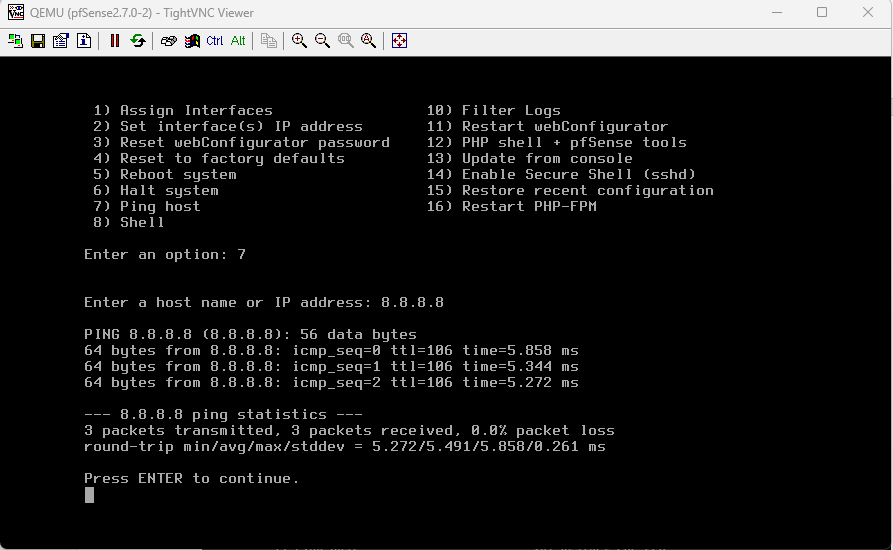Click the window title 'QEMU (pfSense2.7.0-2) - TightVNC Viewer'
The width and height of the screenshot is (893, 550).
coord(142,13)
